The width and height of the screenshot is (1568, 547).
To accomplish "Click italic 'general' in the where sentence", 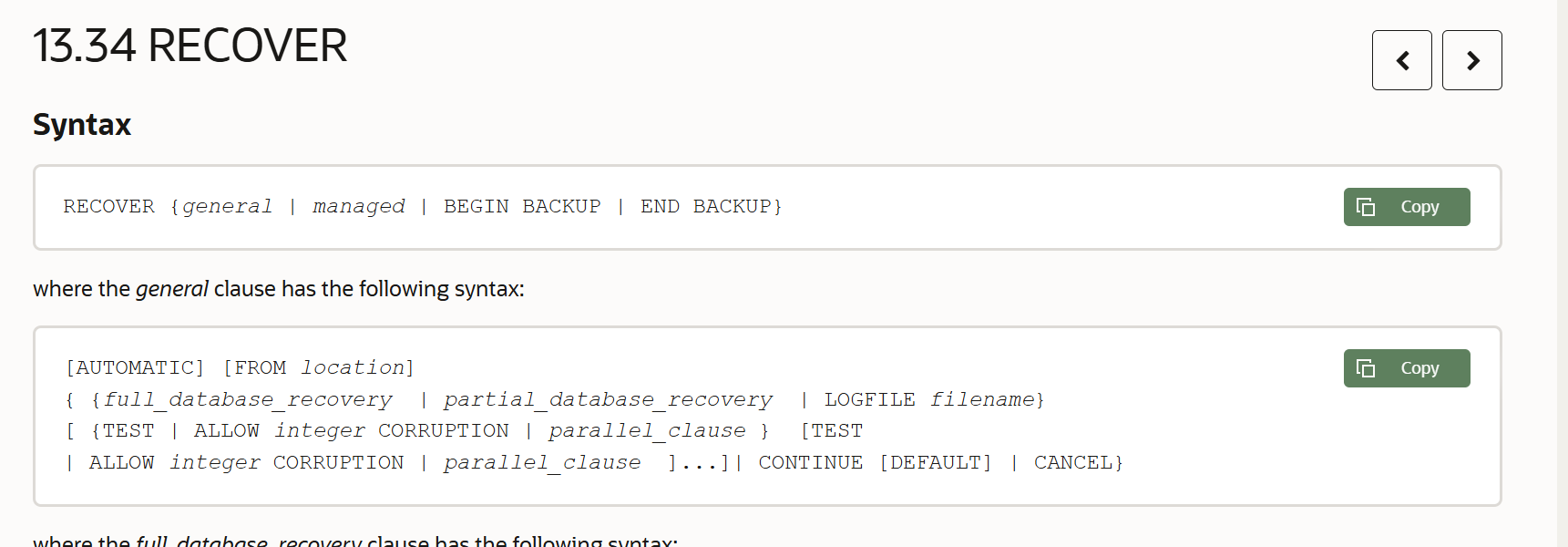I will (172, 289).
